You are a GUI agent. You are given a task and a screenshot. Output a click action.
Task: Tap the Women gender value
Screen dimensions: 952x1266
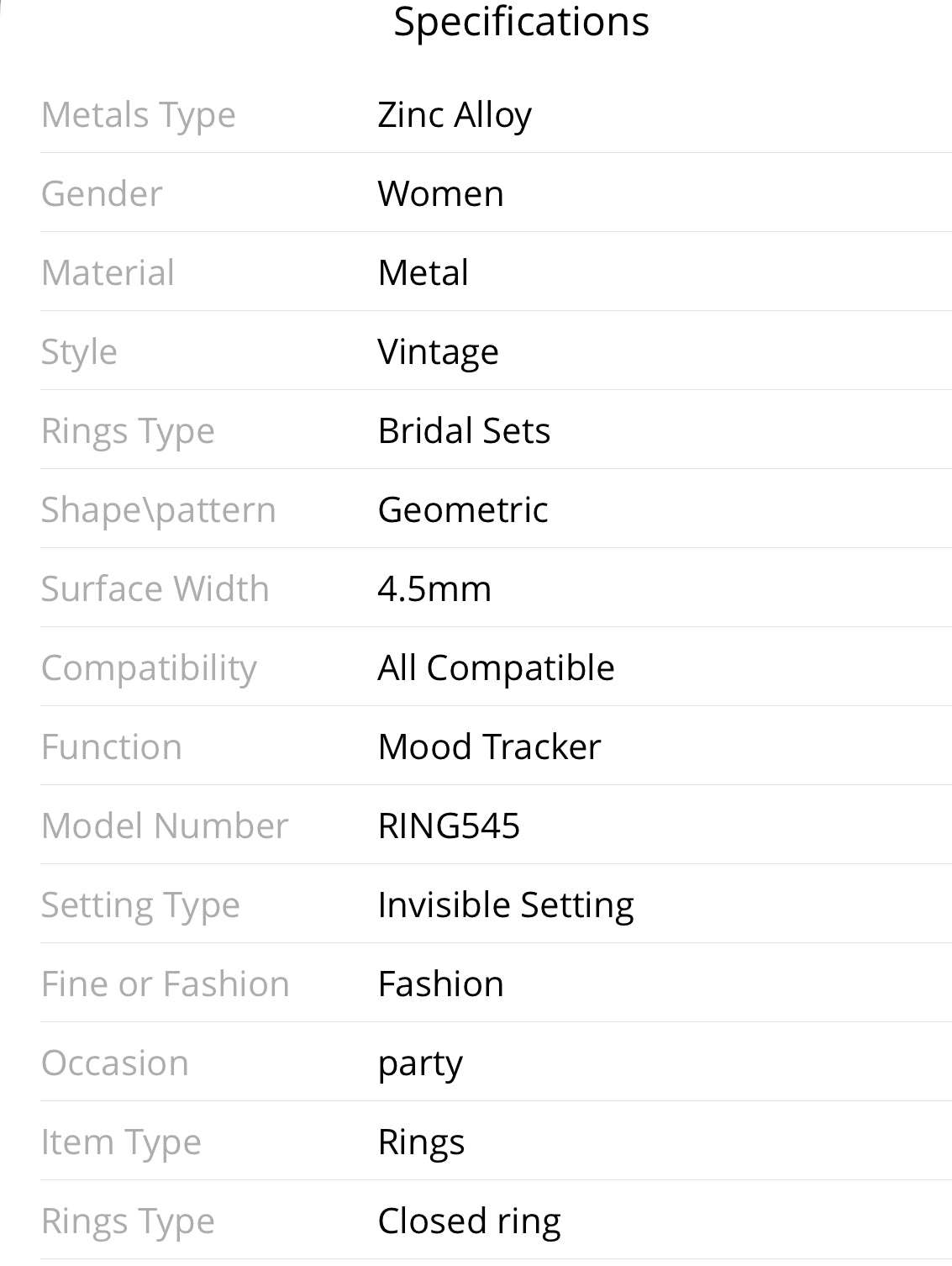tap(440, 194)
